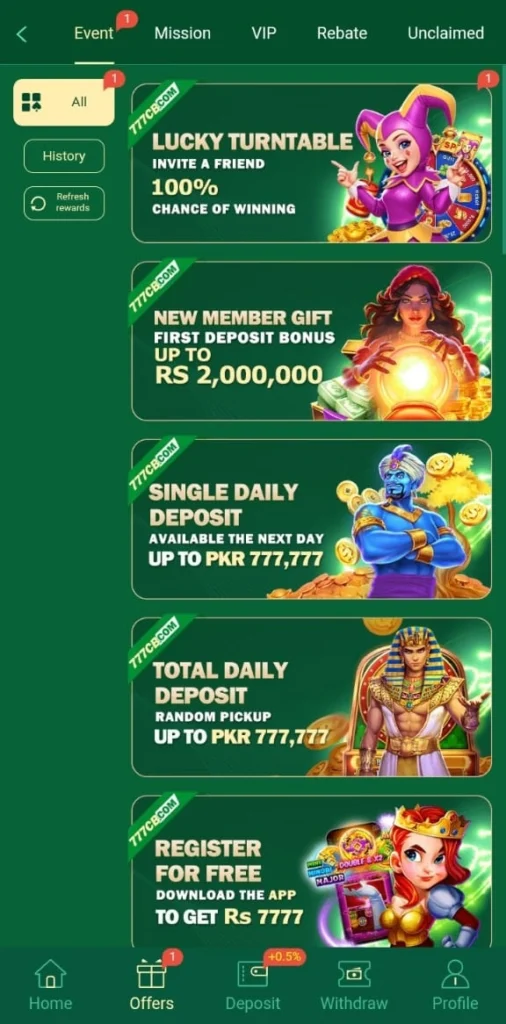Open New Member Gift banner
The width and height of the screenshot is (506, 1024).
[311, 341]
